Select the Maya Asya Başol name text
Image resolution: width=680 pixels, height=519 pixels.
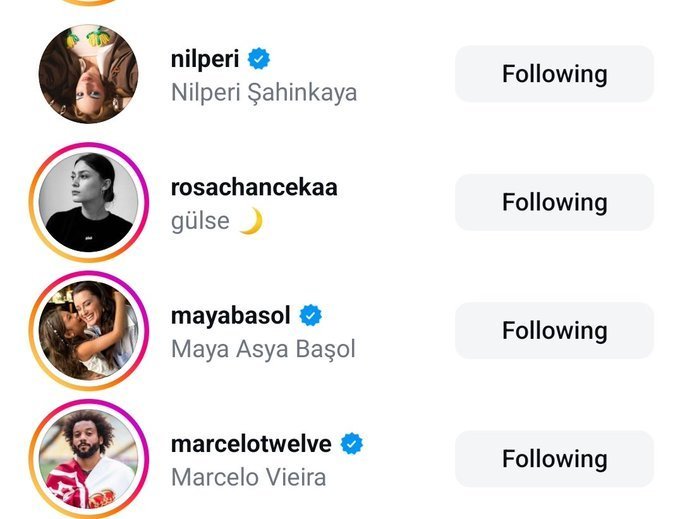pyautogui.click(x=263, y=349)
